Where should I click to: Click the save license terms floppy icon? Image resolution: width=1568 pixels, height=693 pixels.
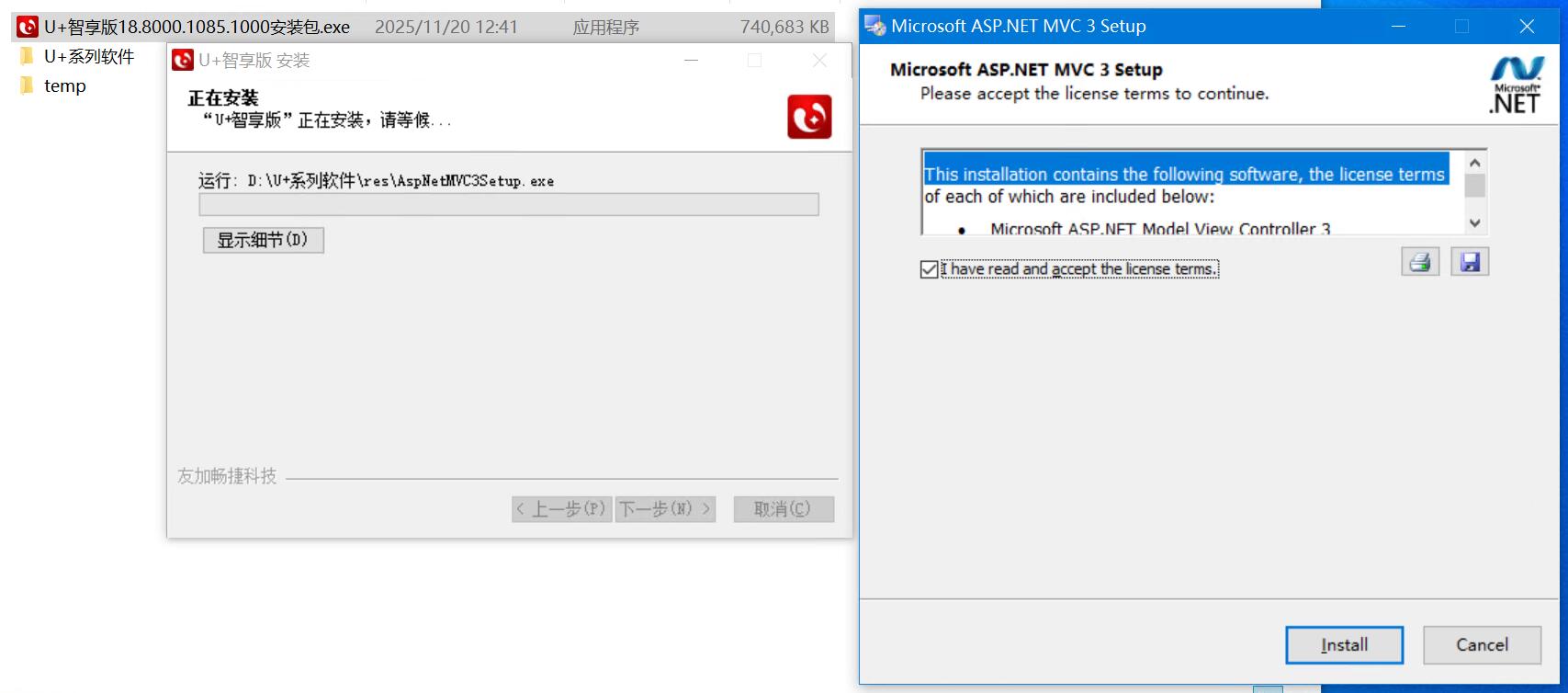1470,262
